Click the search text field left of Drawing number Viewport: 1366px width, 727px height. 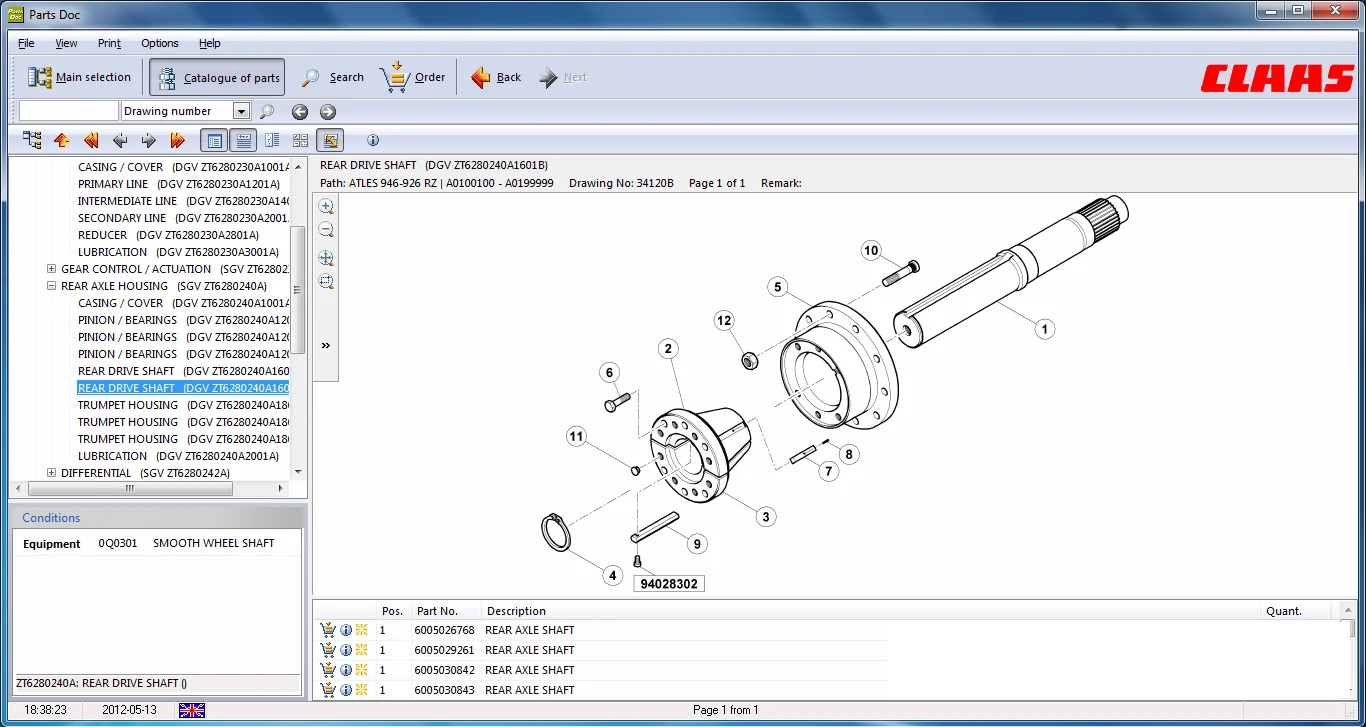pos(68,111)
